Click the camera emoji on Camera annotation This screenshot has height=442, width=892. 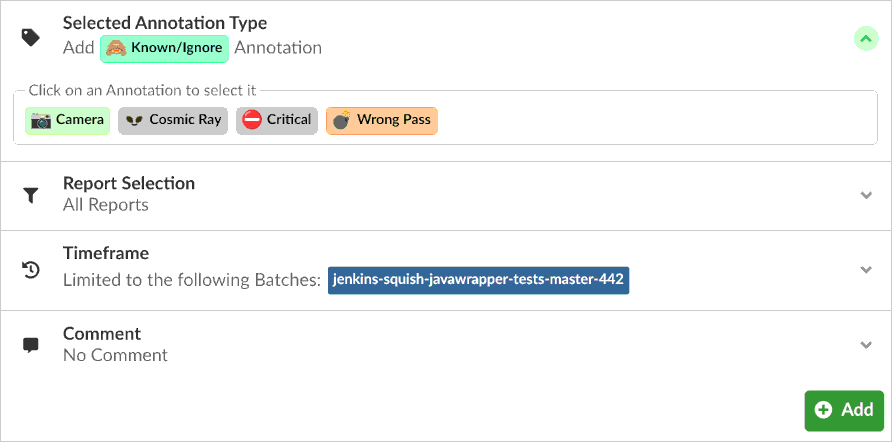coord(41,120)
